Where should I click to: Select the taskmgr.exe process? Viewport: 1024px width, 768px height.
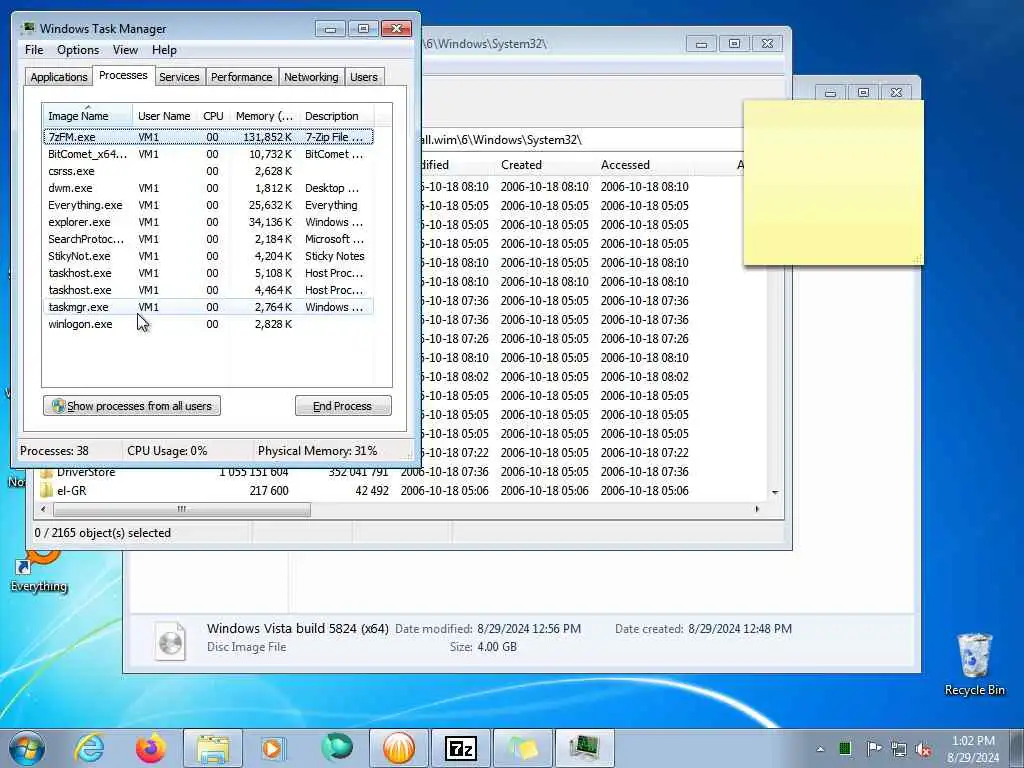(x=208, y=307)
